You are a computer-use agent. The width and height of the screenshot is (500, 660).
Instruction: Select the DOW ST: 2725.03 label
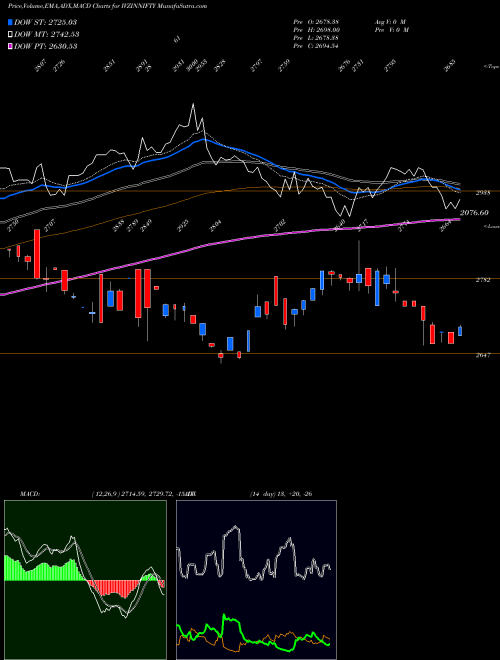pyautogui.click(x=45, y=22)
